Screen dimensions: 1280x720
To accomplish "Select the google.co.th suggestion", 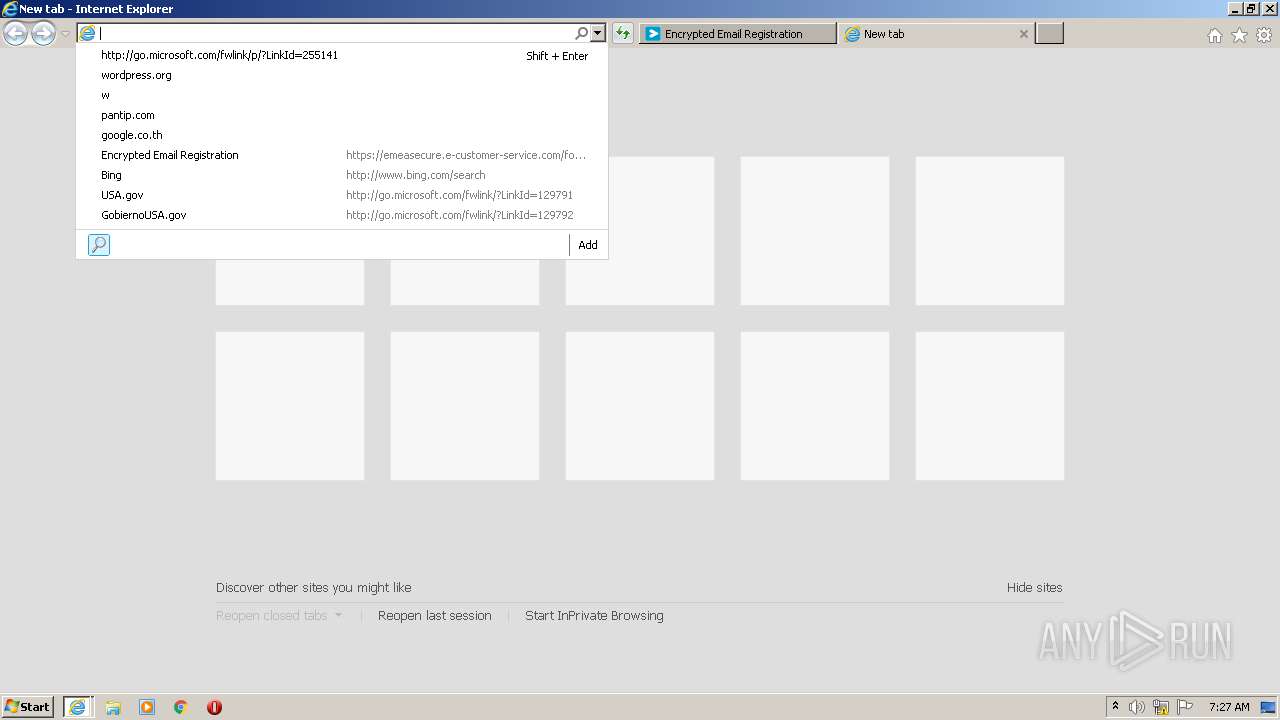I will point(342,135).
